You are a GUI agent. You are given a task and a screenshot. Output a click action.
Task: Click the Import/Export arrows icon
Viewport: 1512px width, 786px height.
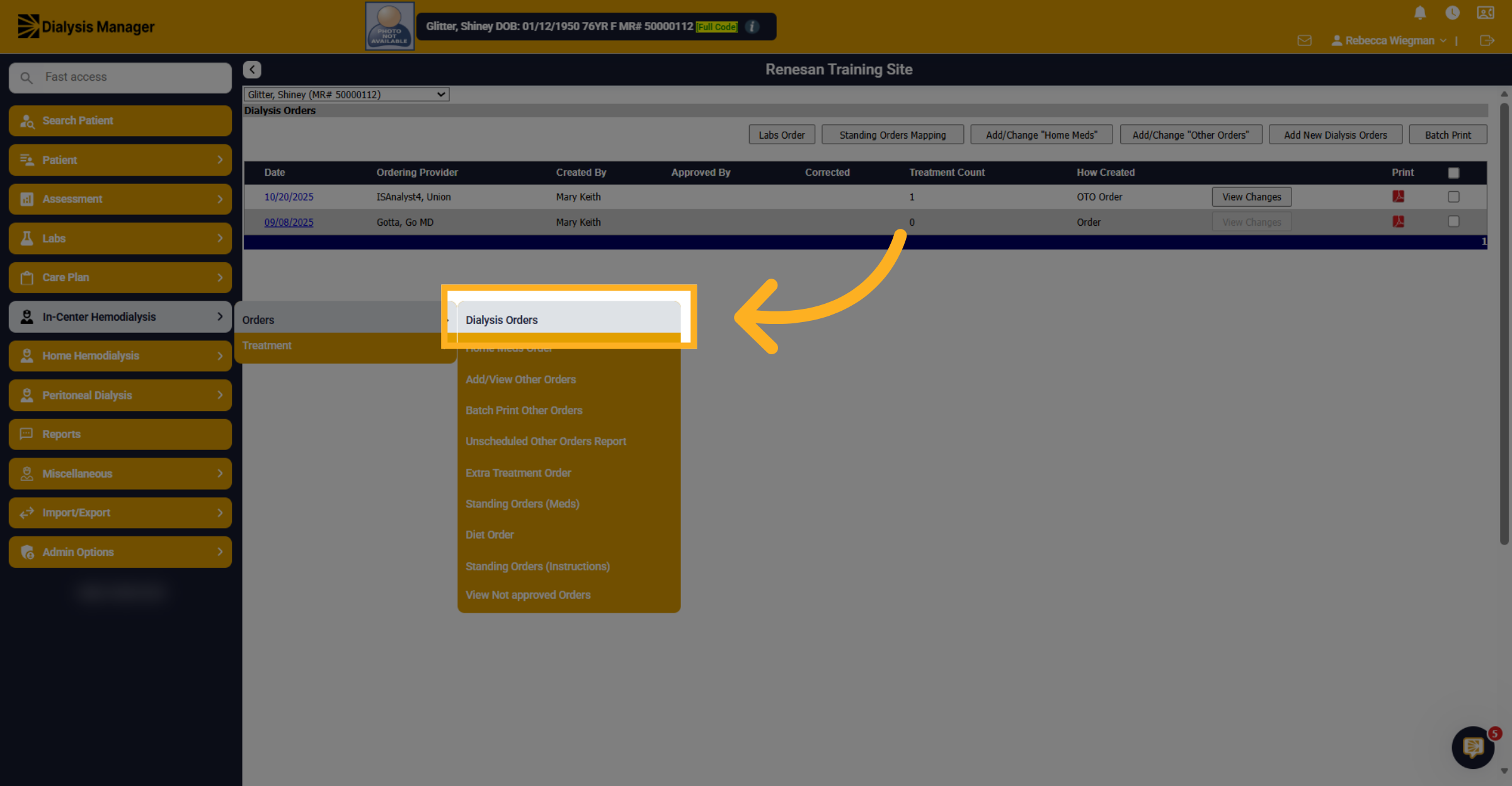[x=26, y=512]
